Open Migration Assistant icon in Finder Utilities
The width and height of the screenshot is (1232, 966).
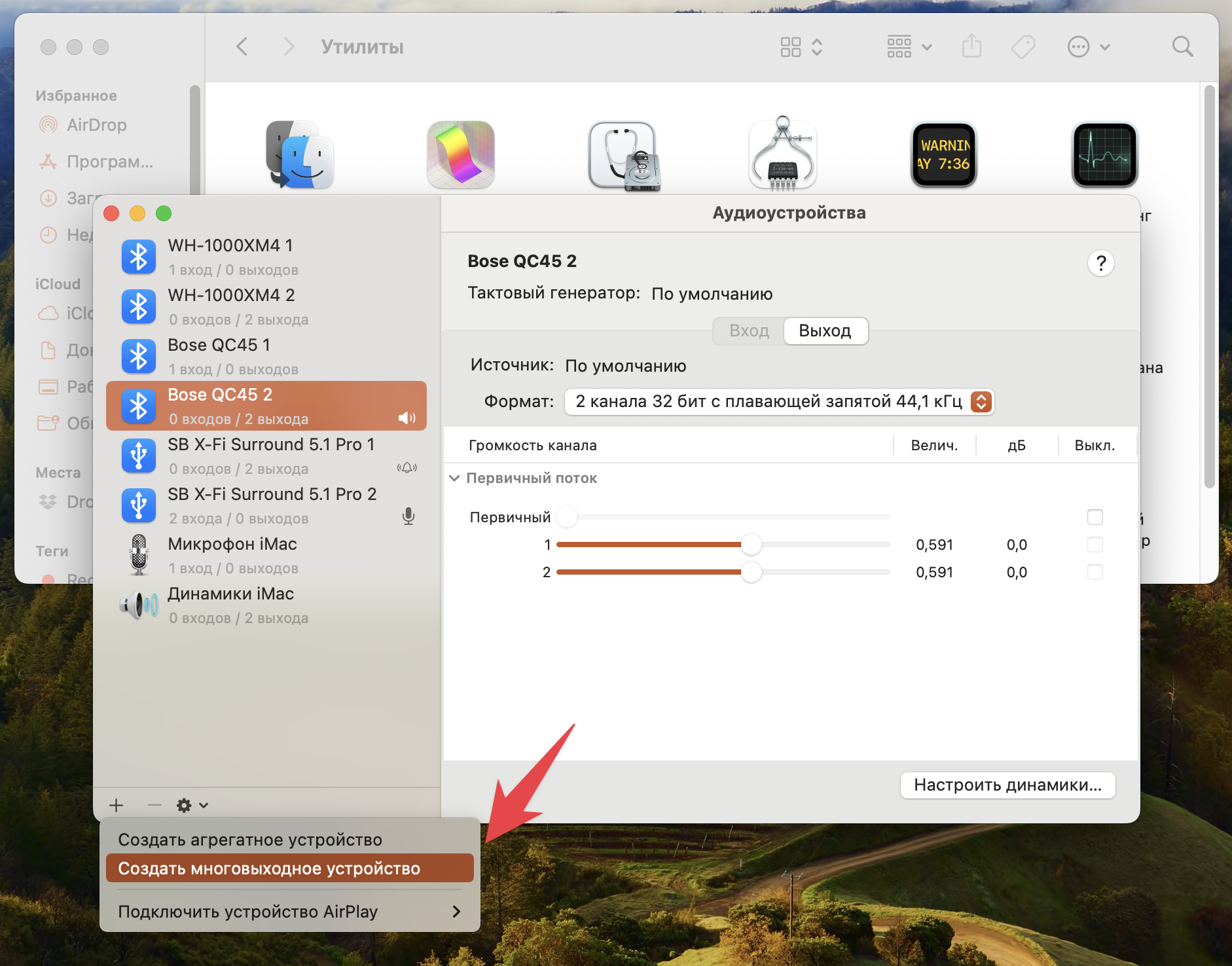300,154
